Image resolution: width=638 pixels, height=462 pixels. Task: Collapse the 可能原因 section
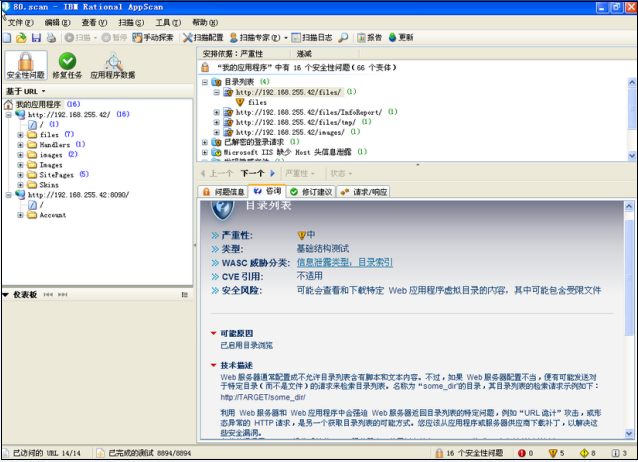click(213, 333)
